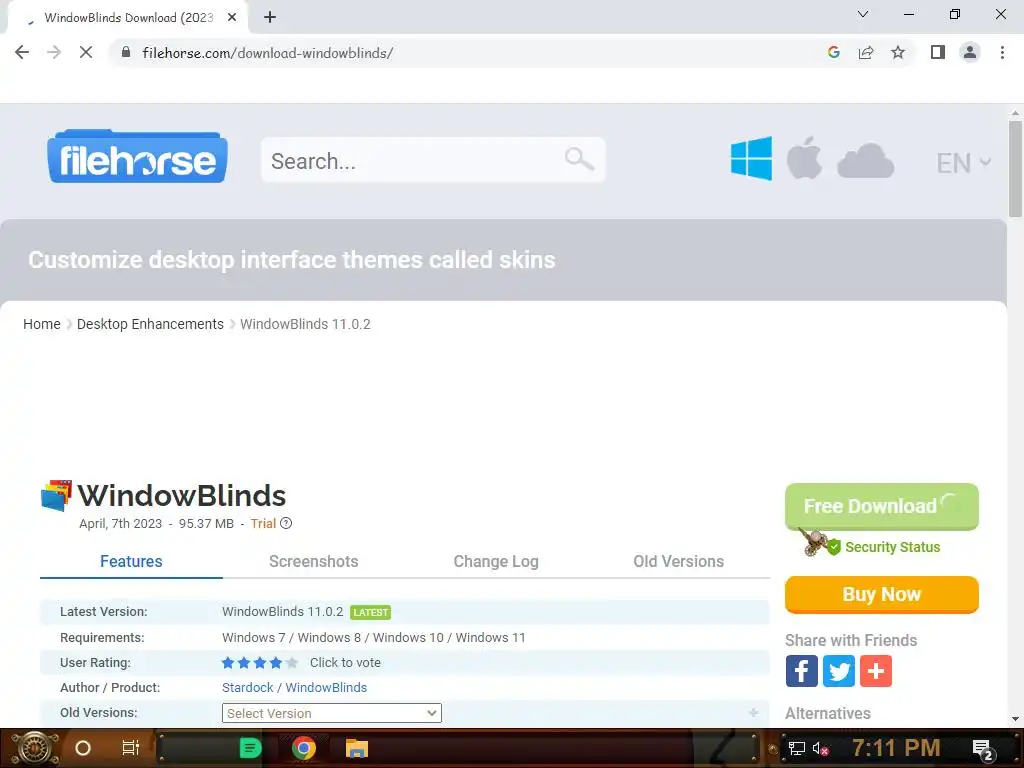The width and height of the screenshot is (1024, 768).
Task: Share on Facebook icon
Action: tap(801, 671)
